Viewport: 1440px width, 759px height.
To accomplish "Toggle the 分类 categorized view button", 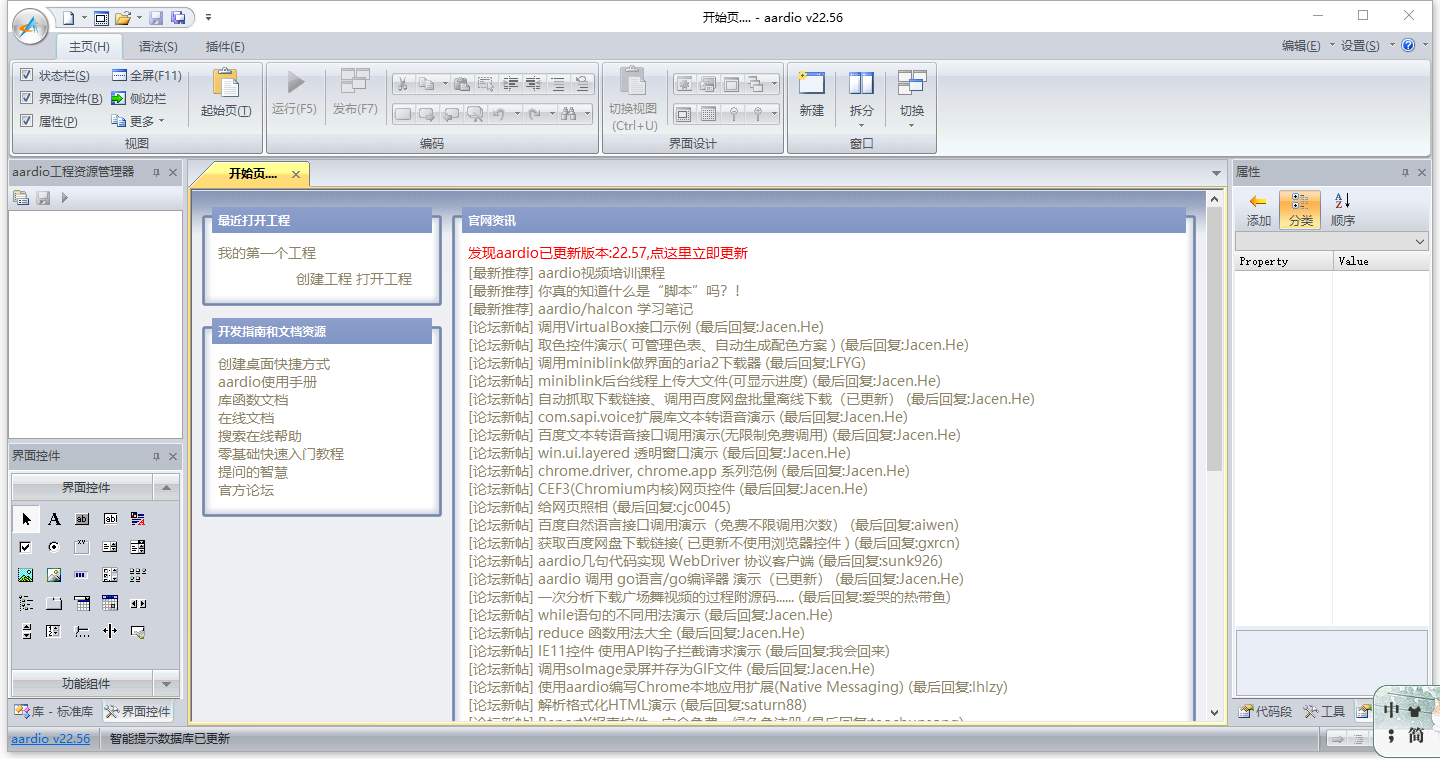I will point(1300,210).
